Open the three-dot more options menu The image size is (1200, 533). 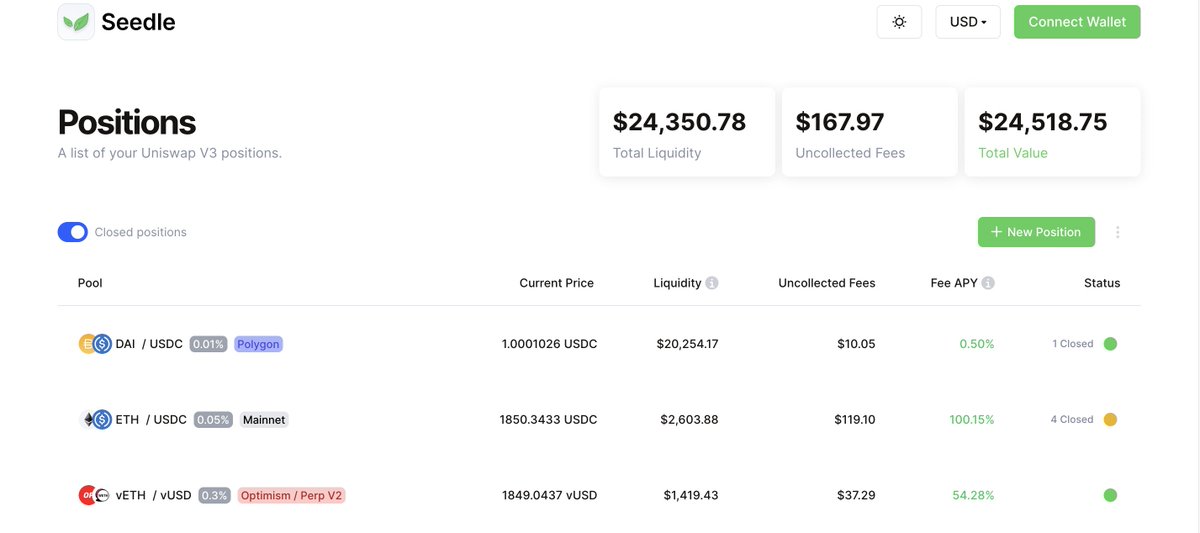point(1118,232)
